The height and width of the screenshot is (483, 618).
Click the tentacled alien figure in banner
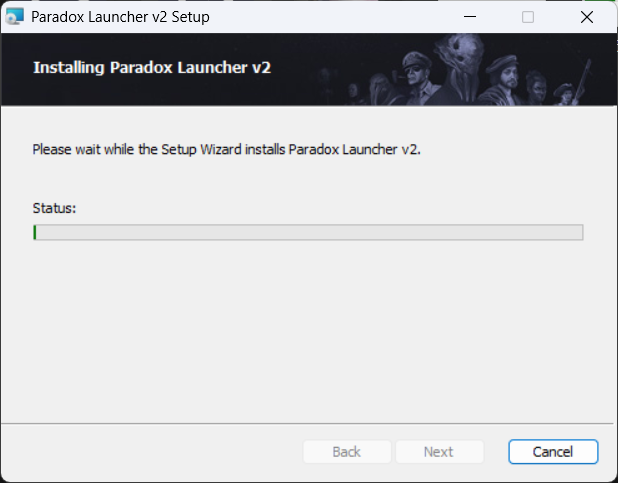click(x=459, y=69)
